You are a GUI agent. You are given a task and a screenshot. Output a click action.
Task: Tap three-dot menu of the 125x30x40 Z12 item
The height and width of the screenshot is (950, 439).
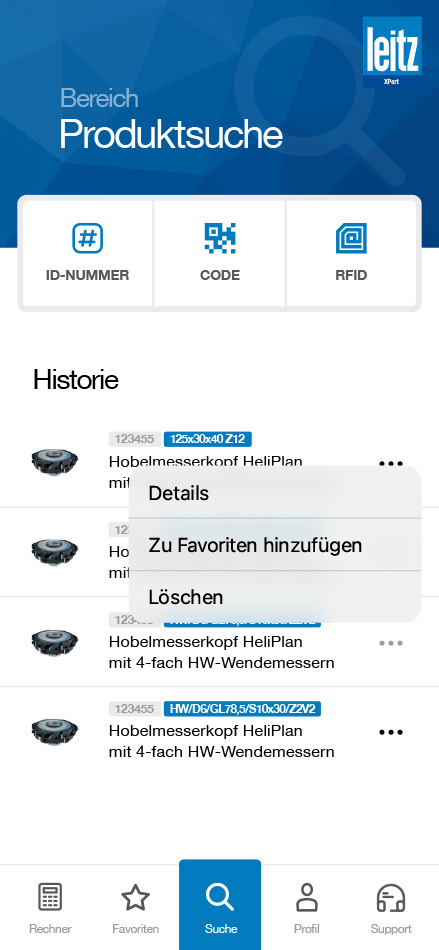pos(391,463)
